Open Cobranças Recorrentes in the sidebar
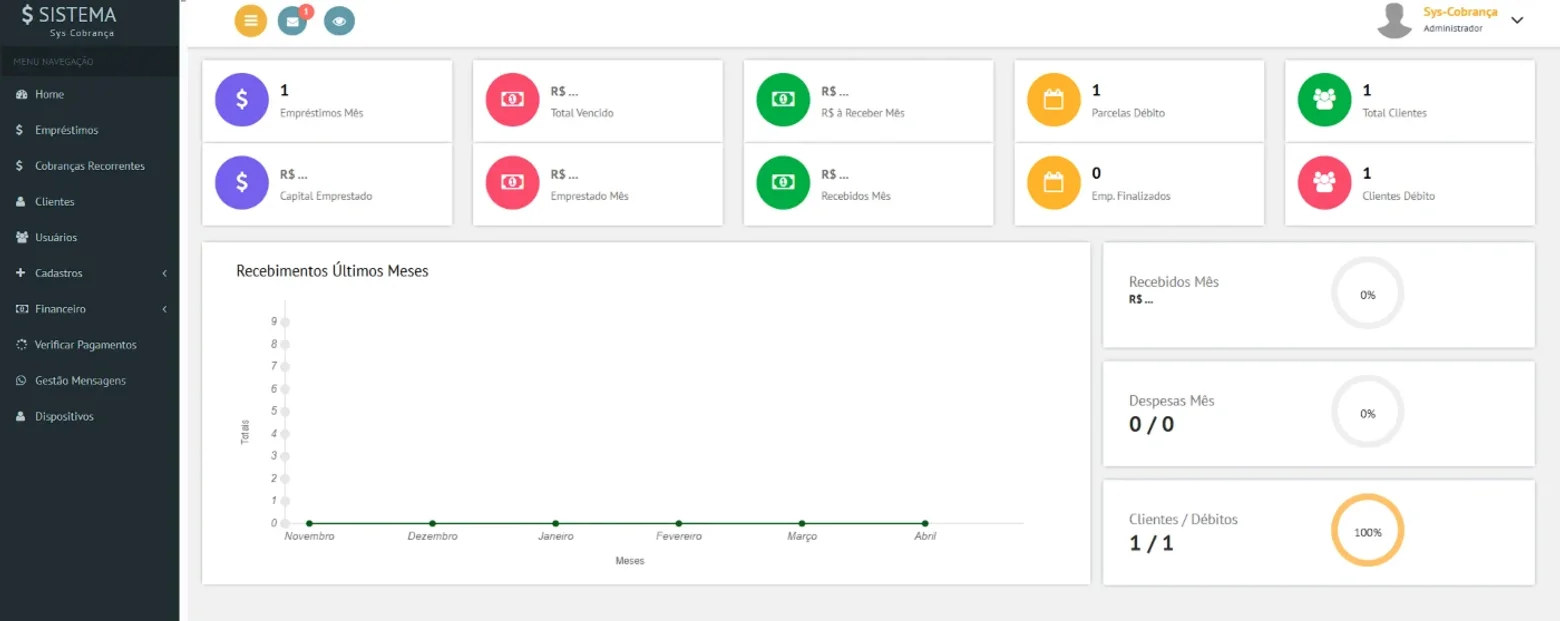The image size is (1560, 621). click(x=90, y=166)
